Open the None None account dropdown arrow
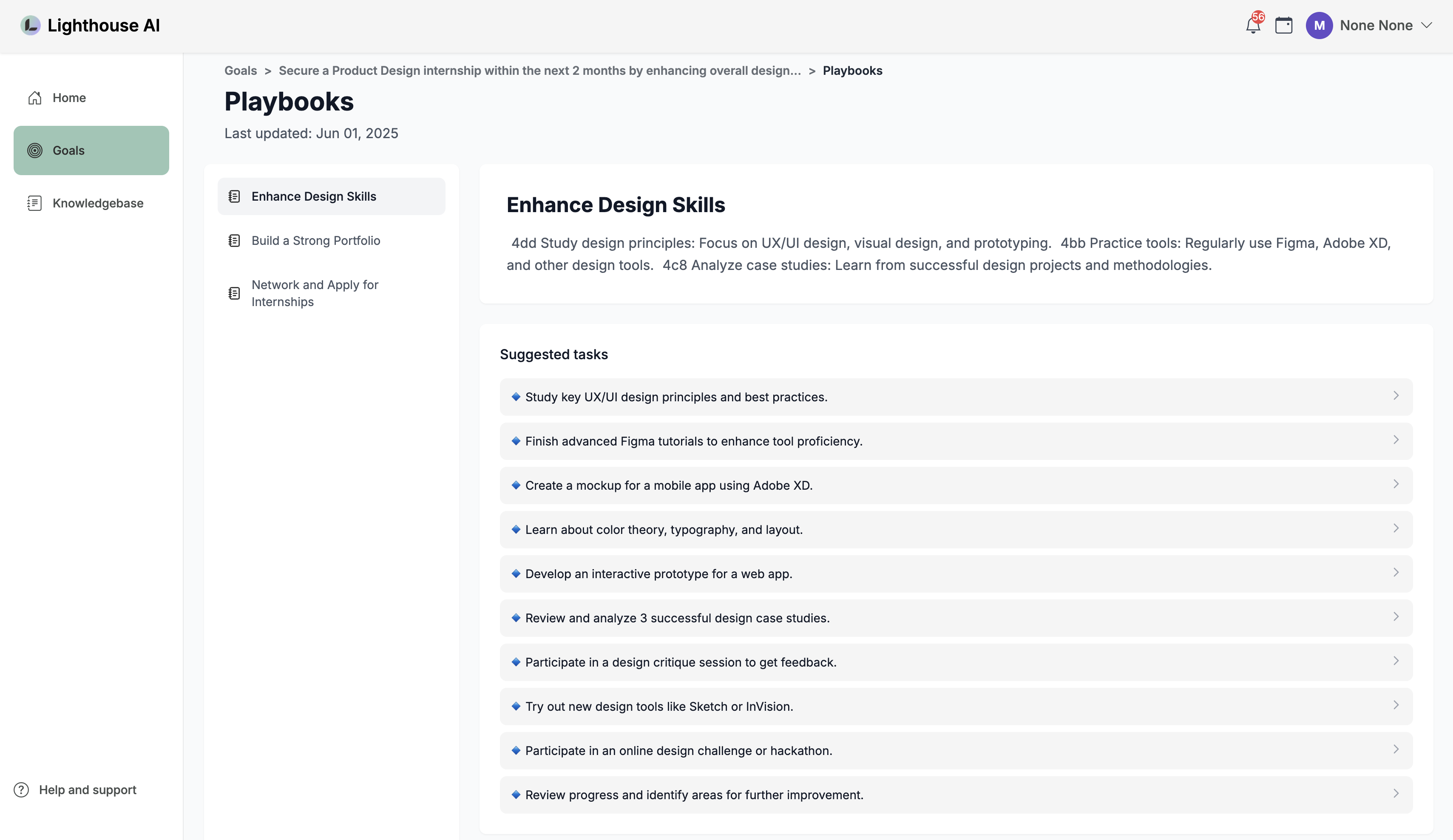The image size is (1453, 840). click(1427, 26)
